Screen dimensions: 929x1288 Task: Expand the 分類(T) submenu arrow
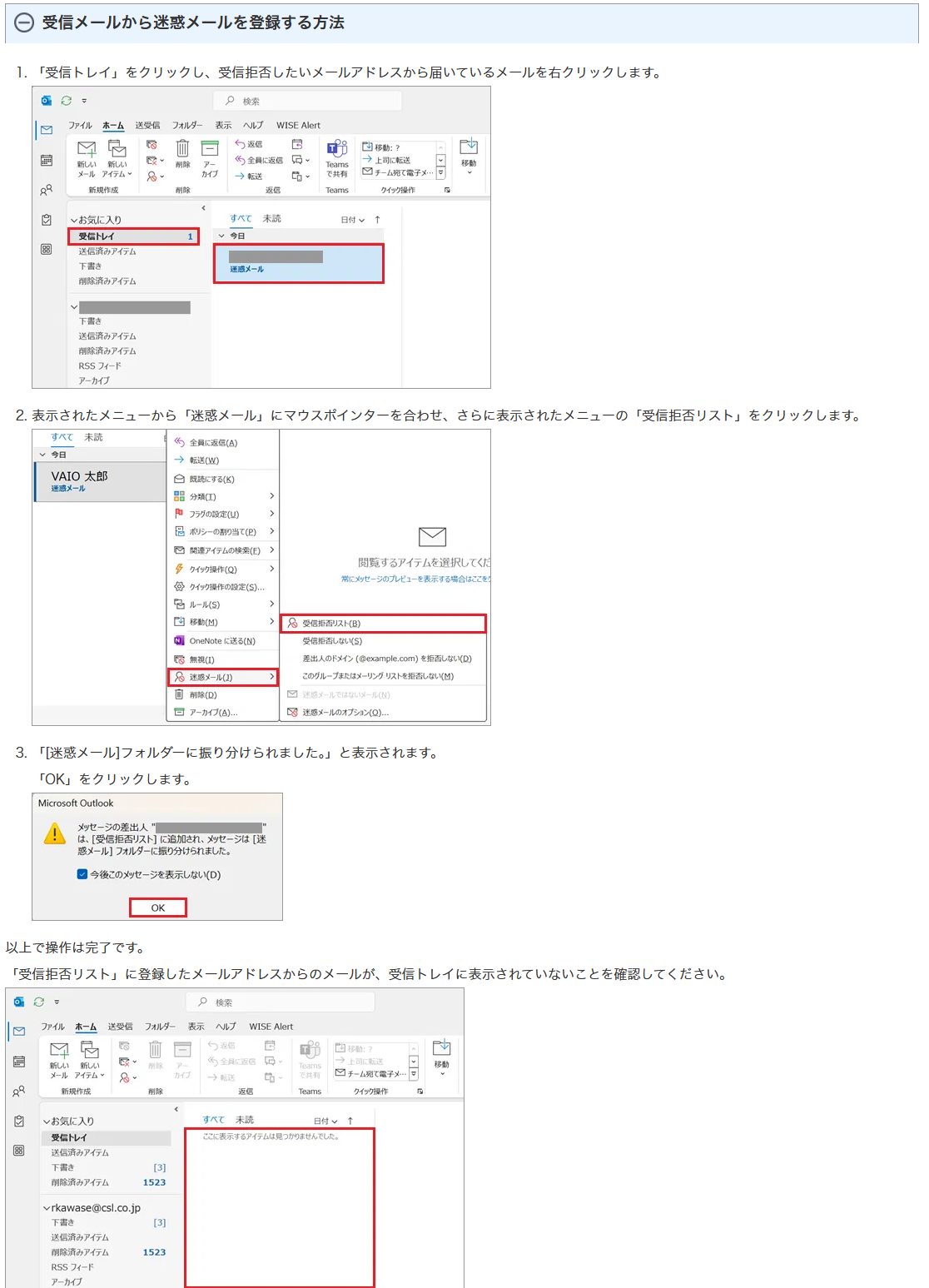(x=271, y=496)
